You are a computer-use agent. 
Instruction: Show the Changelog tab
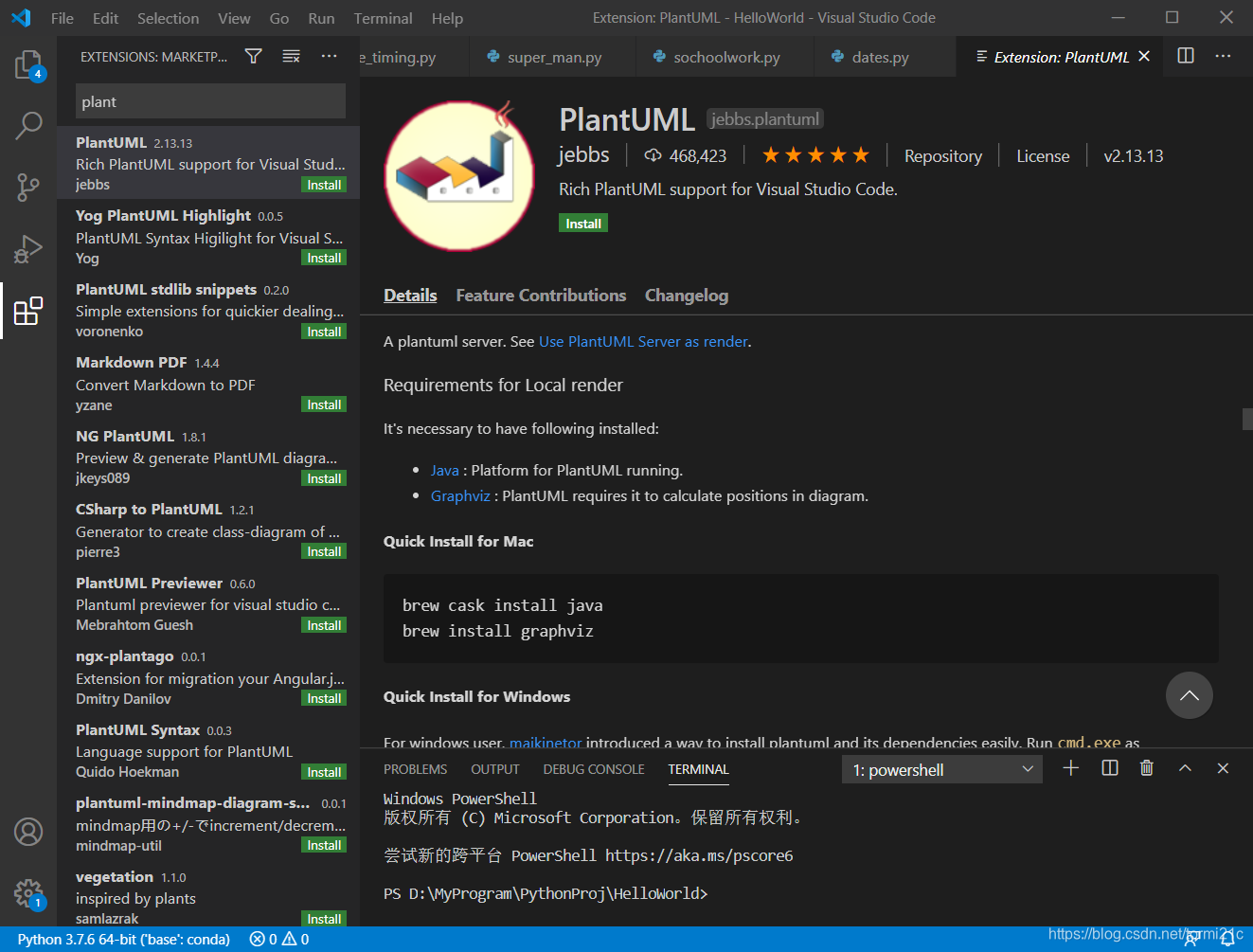[687, 296]
